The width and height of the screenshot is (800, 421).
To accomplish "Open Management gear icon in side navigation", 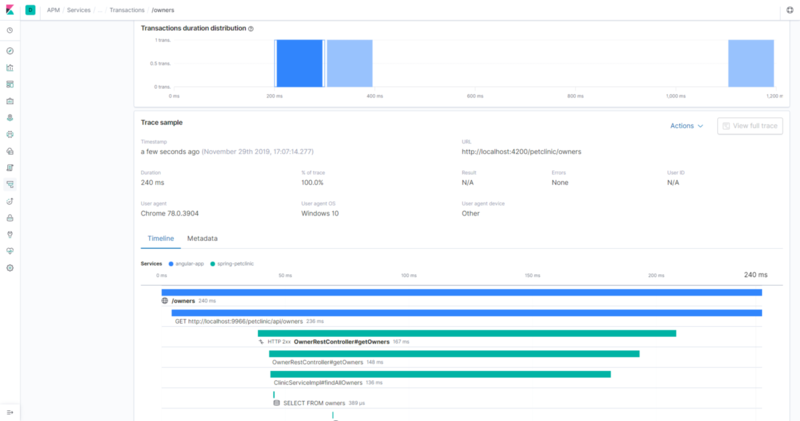I will [x=10, y=268].
